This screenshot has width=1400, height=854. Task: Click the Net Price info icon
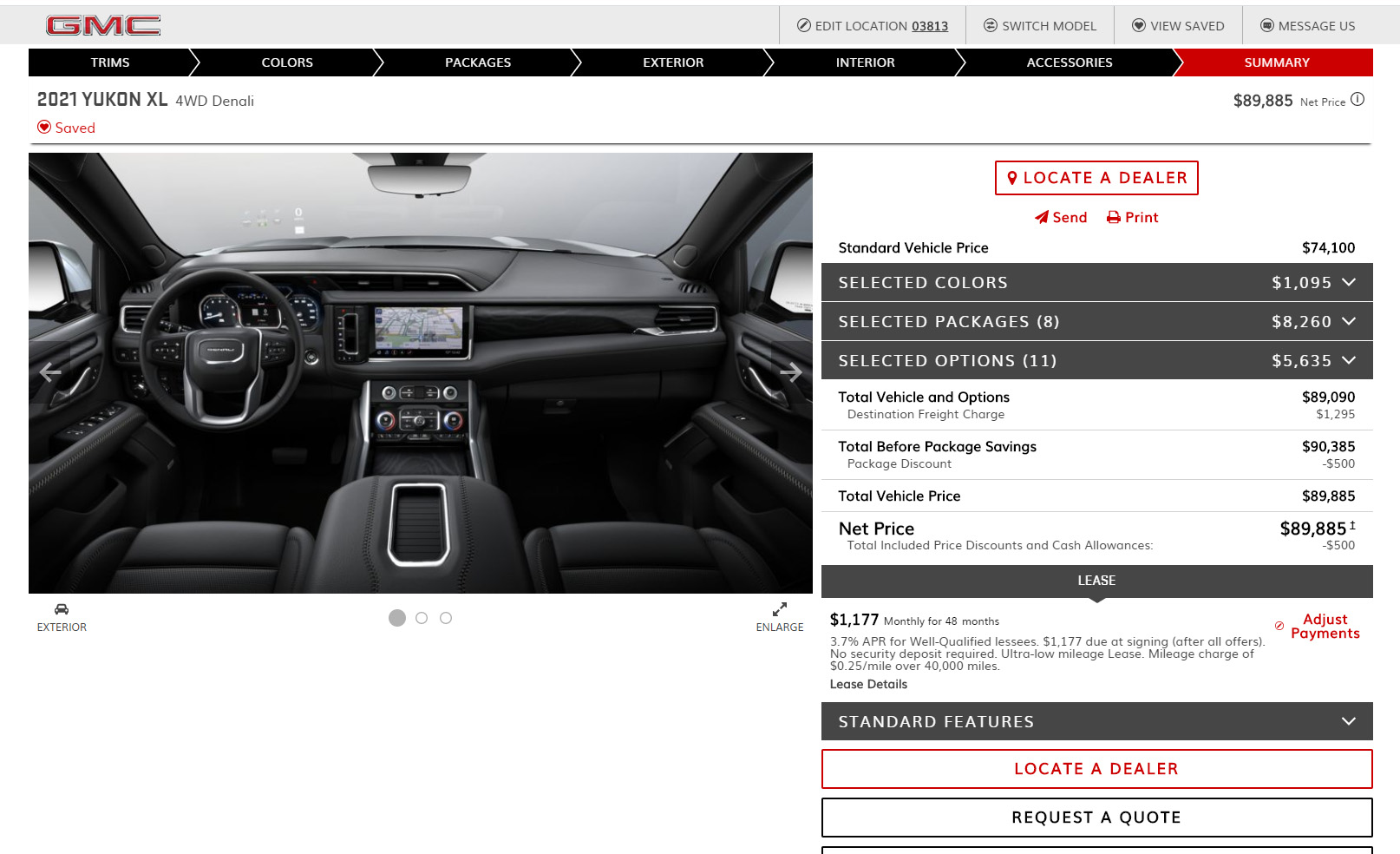click(x=1357, y=100)
